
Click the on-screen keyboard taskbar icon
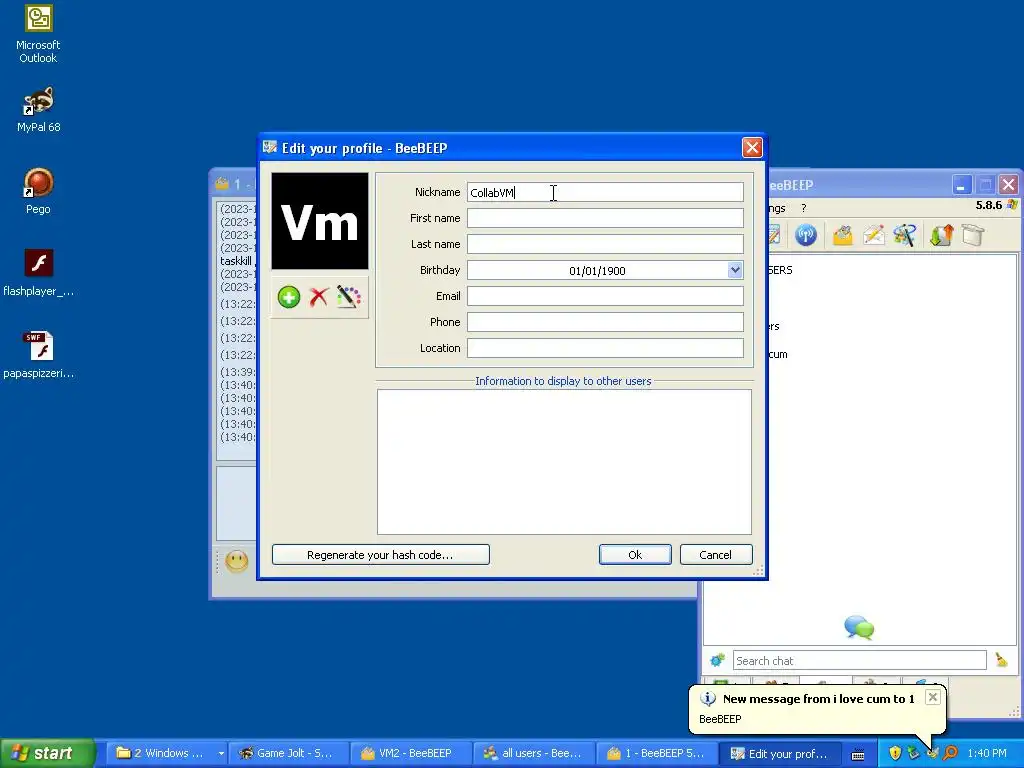(858, 754)
